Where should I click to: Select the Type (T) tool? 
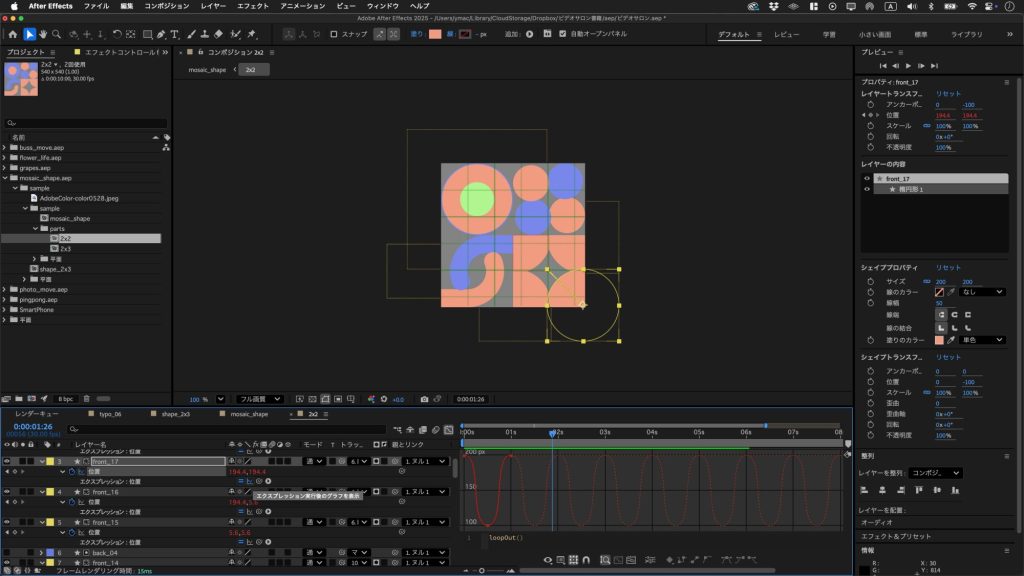(x=175, y=34)
